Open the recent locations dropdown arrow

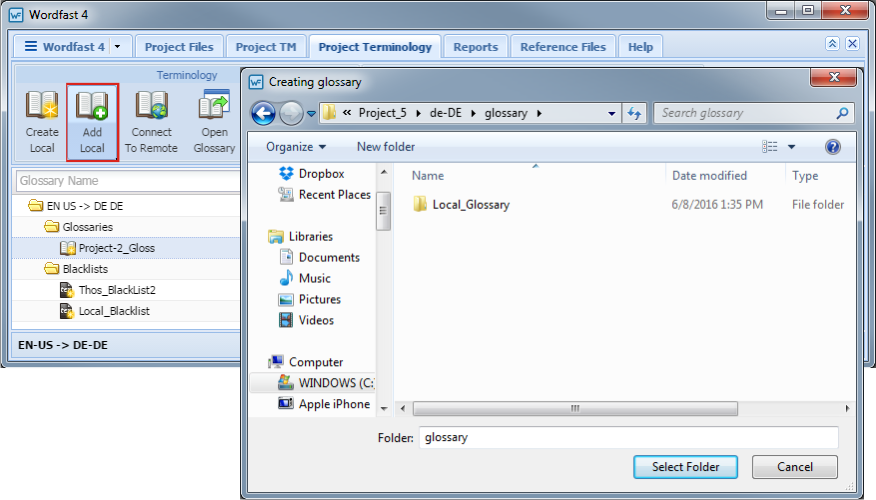click(311, 114)
